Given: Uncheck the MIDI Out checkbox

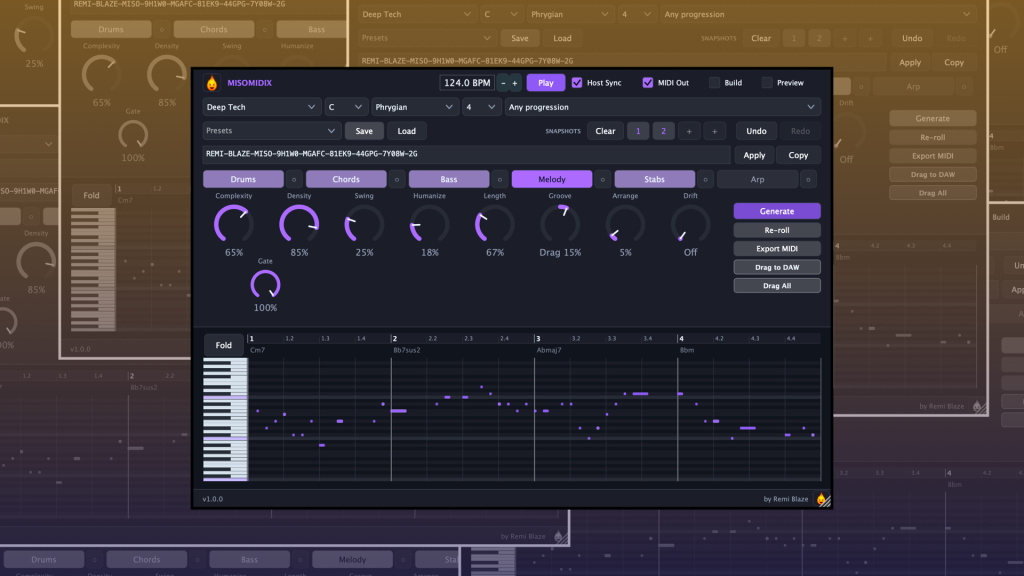Looking at the screenshot, I should [648, 83].
